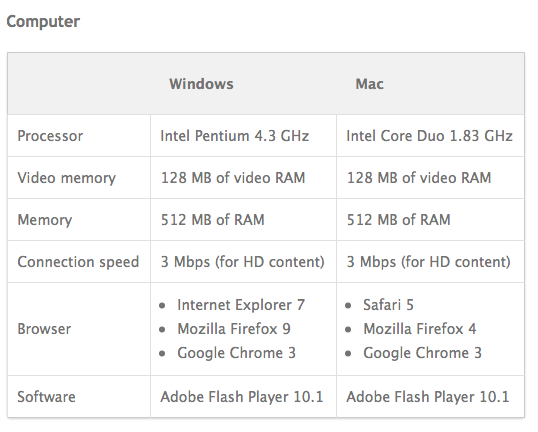Click Windows 3 Mbps HD content cell
The height and width of the screenshot is (432, 538).
243,262
